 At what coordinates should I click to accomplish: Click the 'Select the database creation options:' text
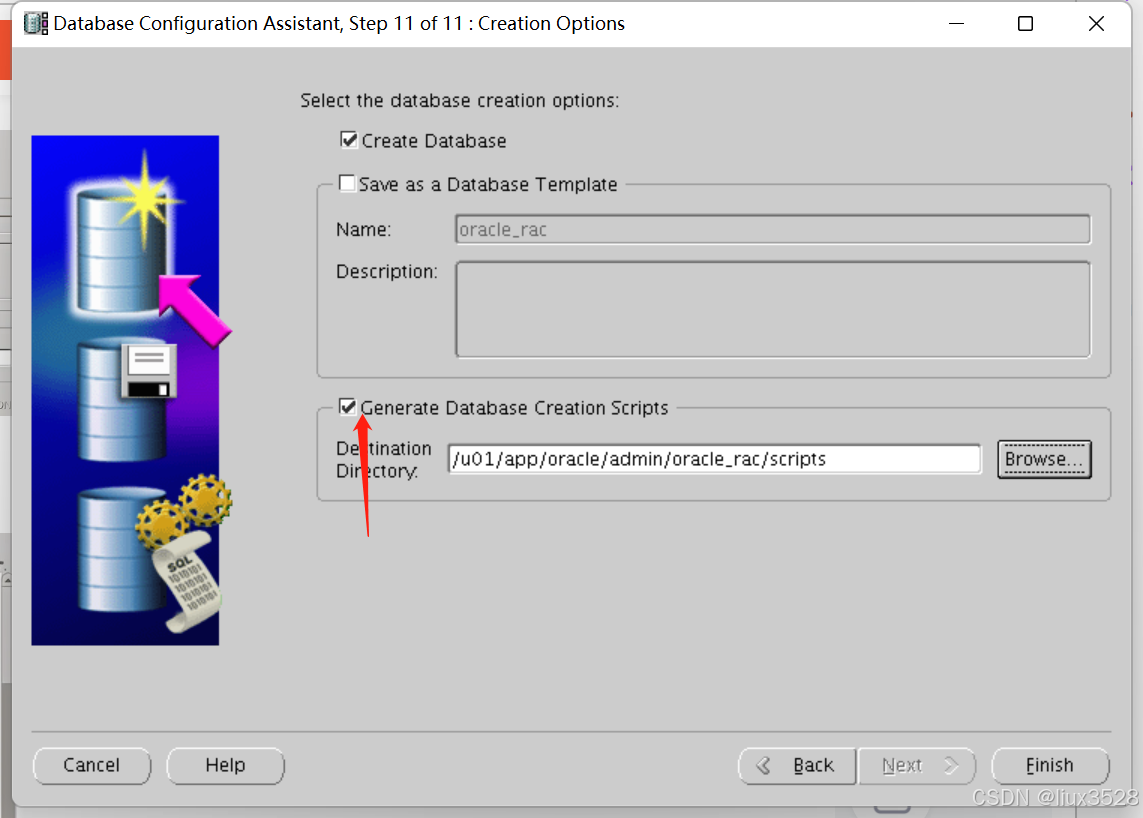tap(459, 101)
